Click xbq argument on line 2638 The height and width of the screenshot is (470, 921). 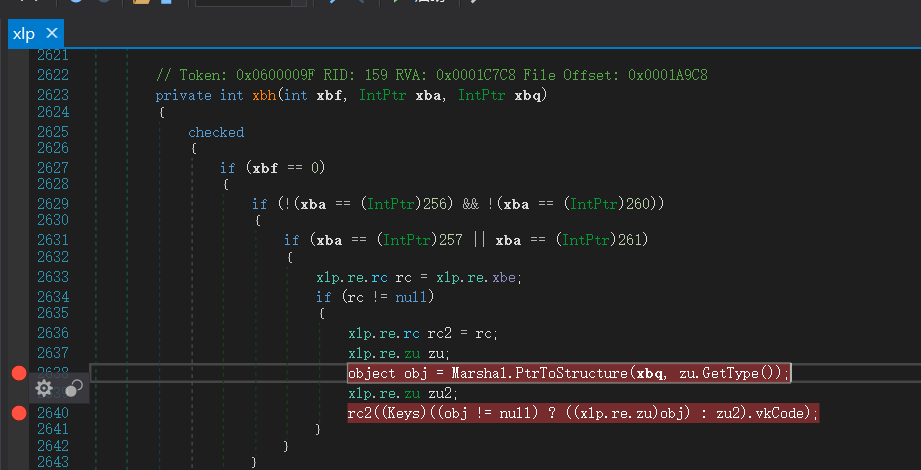(649, 373)
